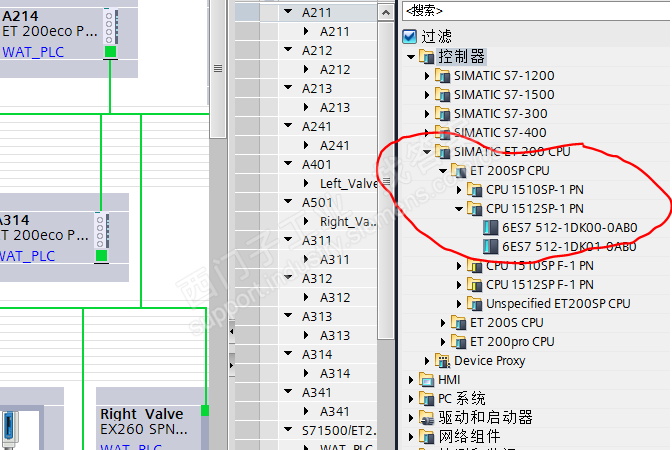
Task: Select 6ES7 512-1DK00-0AB0 module icon
Action: 491,228
